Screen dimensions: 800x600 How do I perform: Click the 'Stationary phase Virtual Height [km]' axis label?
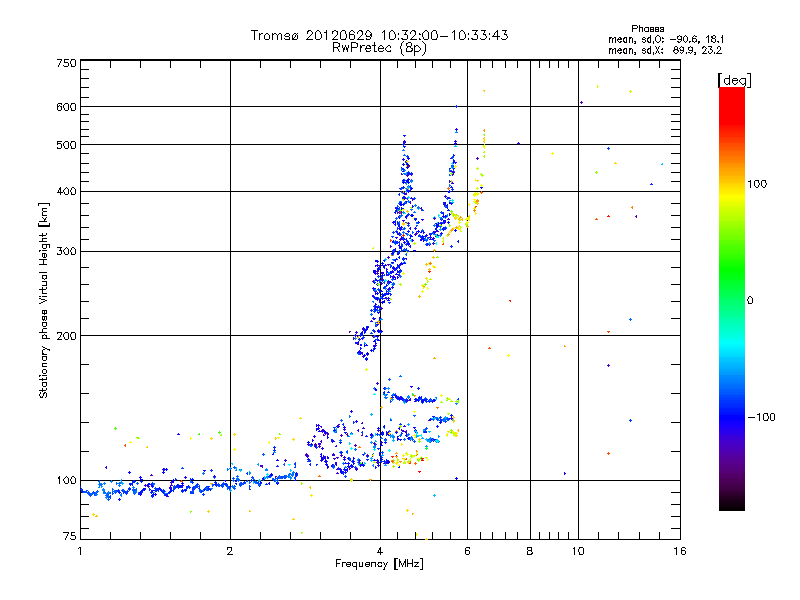click(x=43, y=300)
